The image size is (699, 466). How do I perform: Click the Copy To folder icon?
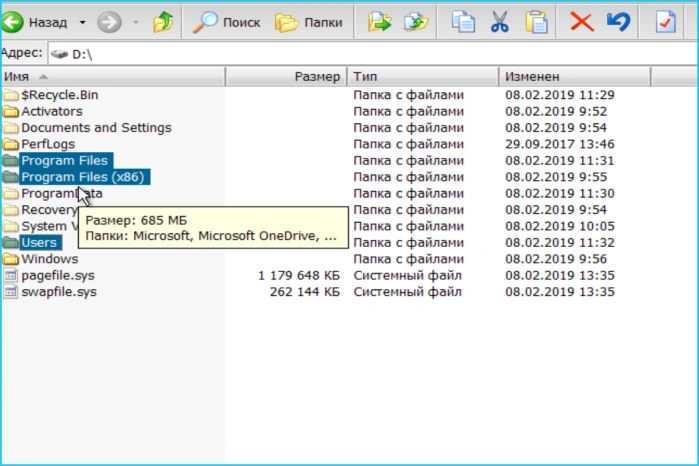click(416, 22)
